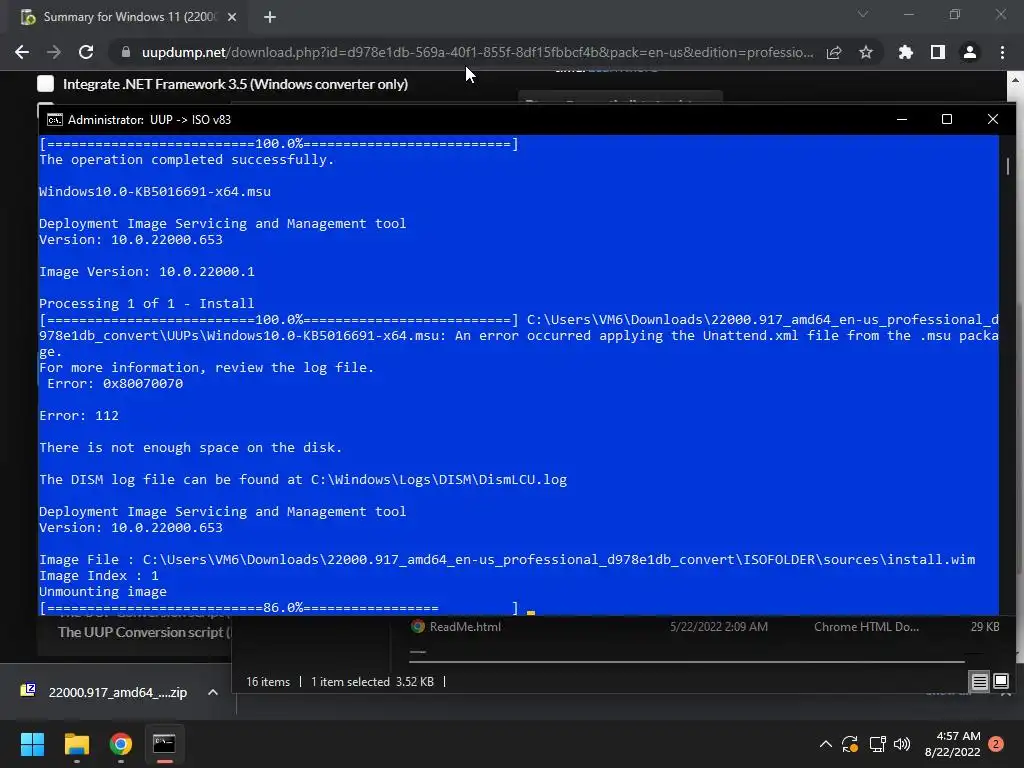
Task: Reload the uupdump page
Action: [86, 52]
